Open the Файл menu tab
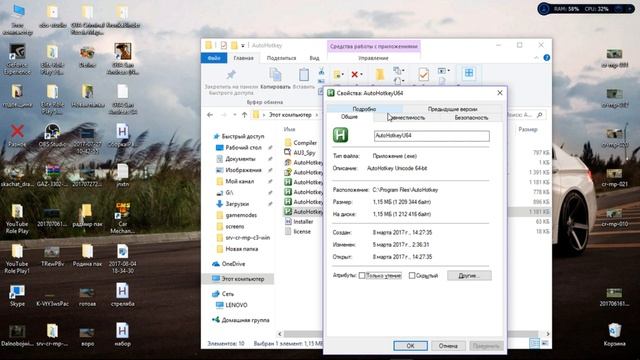 [214, 58]
